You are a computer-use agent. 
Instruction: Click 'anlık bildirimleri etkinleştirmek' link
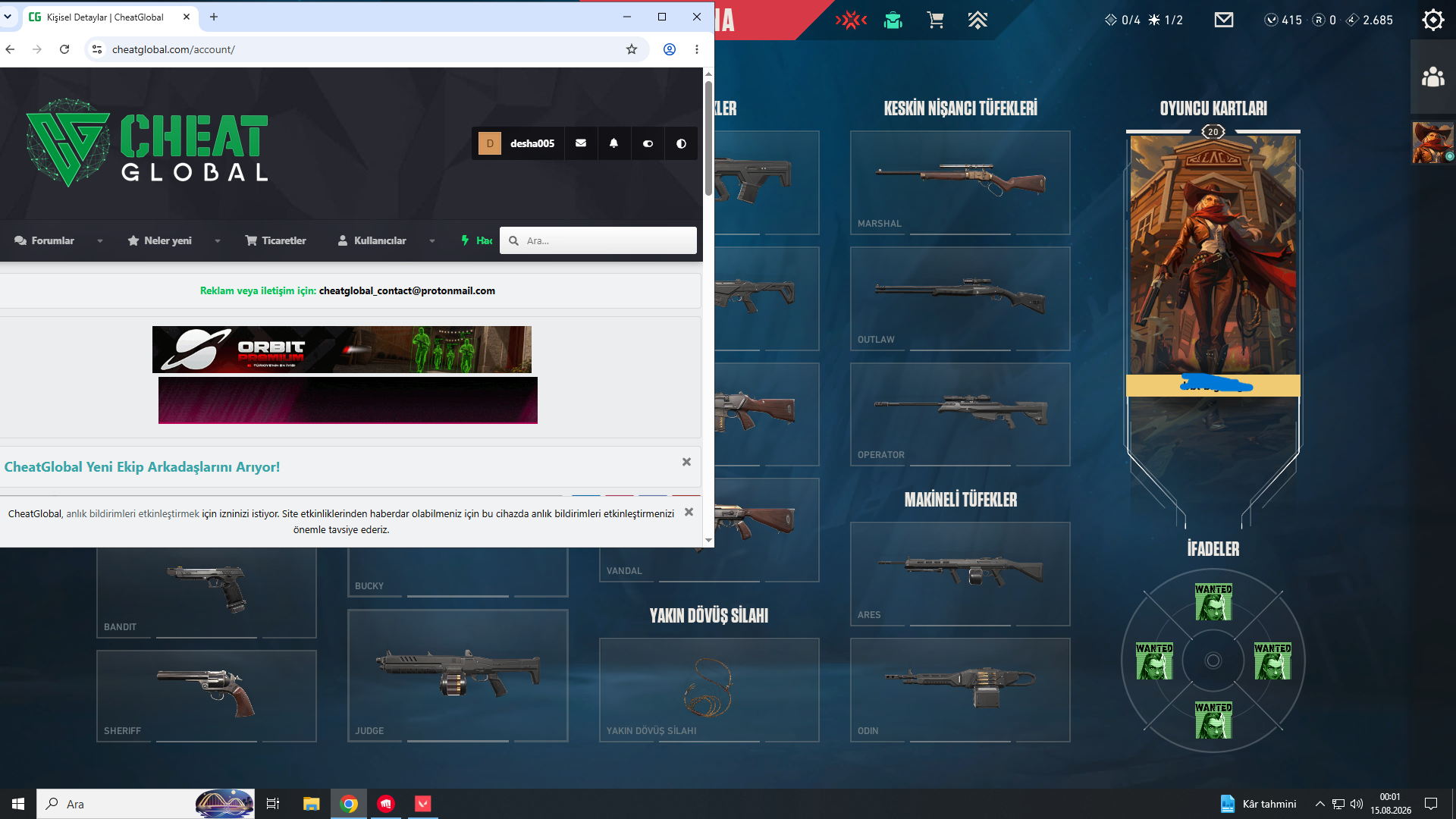coord(133,514)
